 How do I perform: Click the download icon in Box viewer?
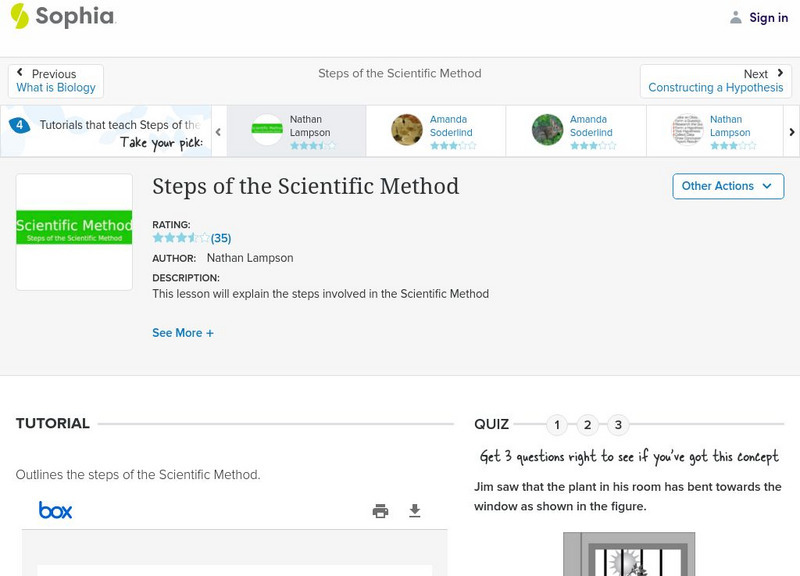415,511
